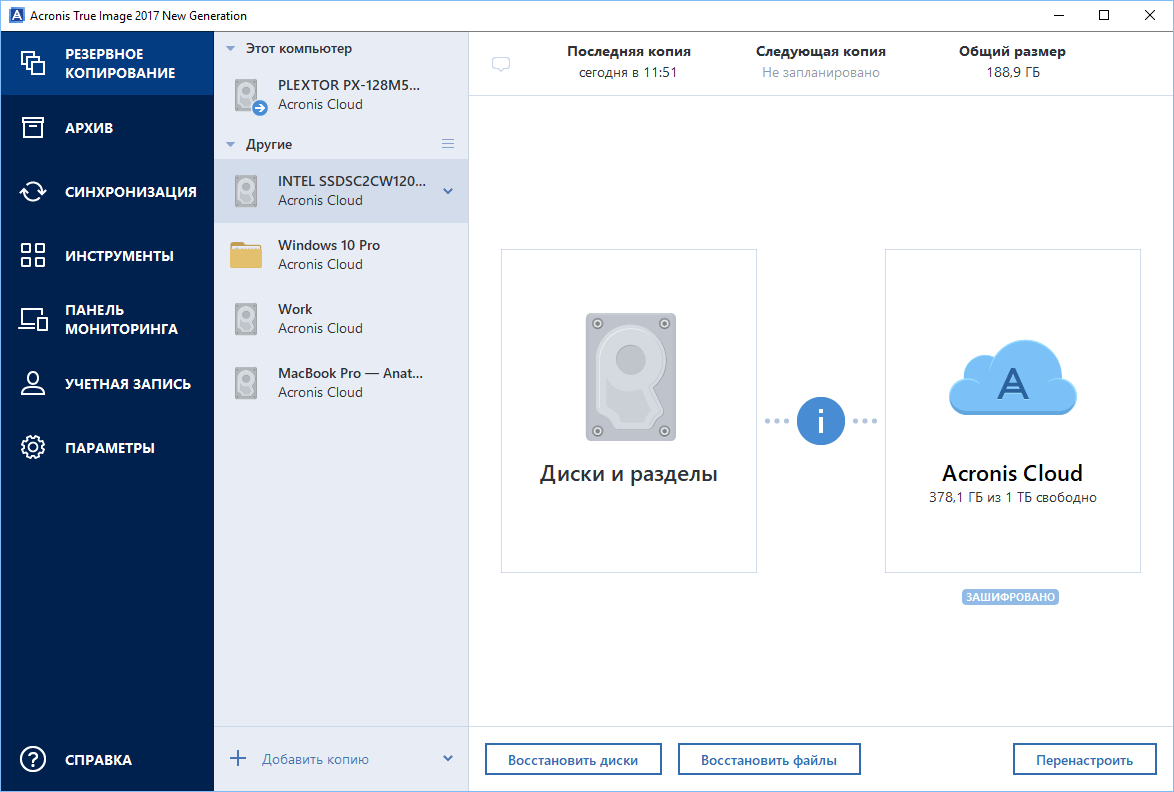1174x792 pixels.
Task: Select the Инструменты sidebar icon
Action: coord(33,255)
